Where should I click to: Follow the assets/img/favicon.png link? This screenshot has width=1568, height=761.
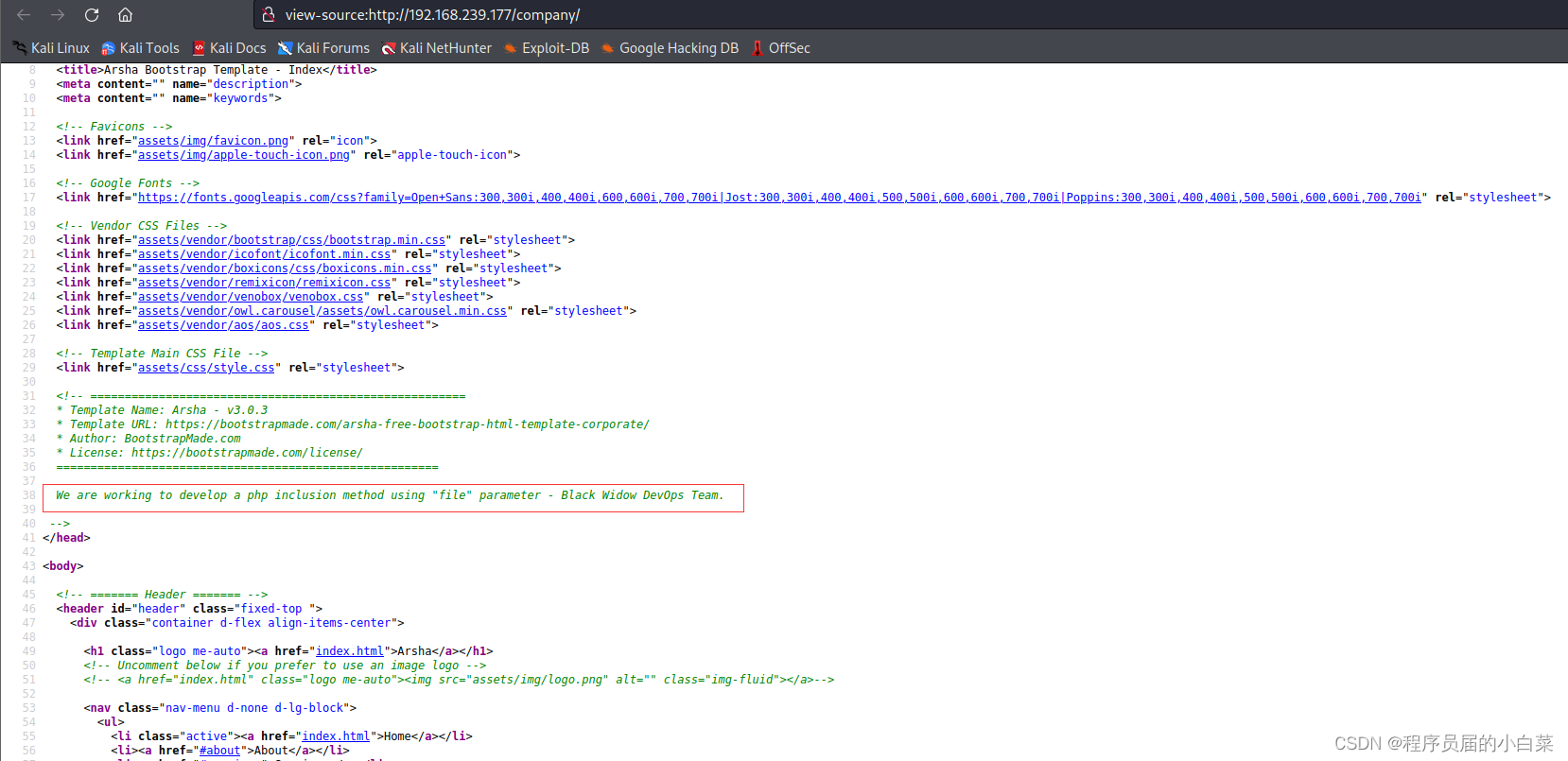(x=213, y=141)
